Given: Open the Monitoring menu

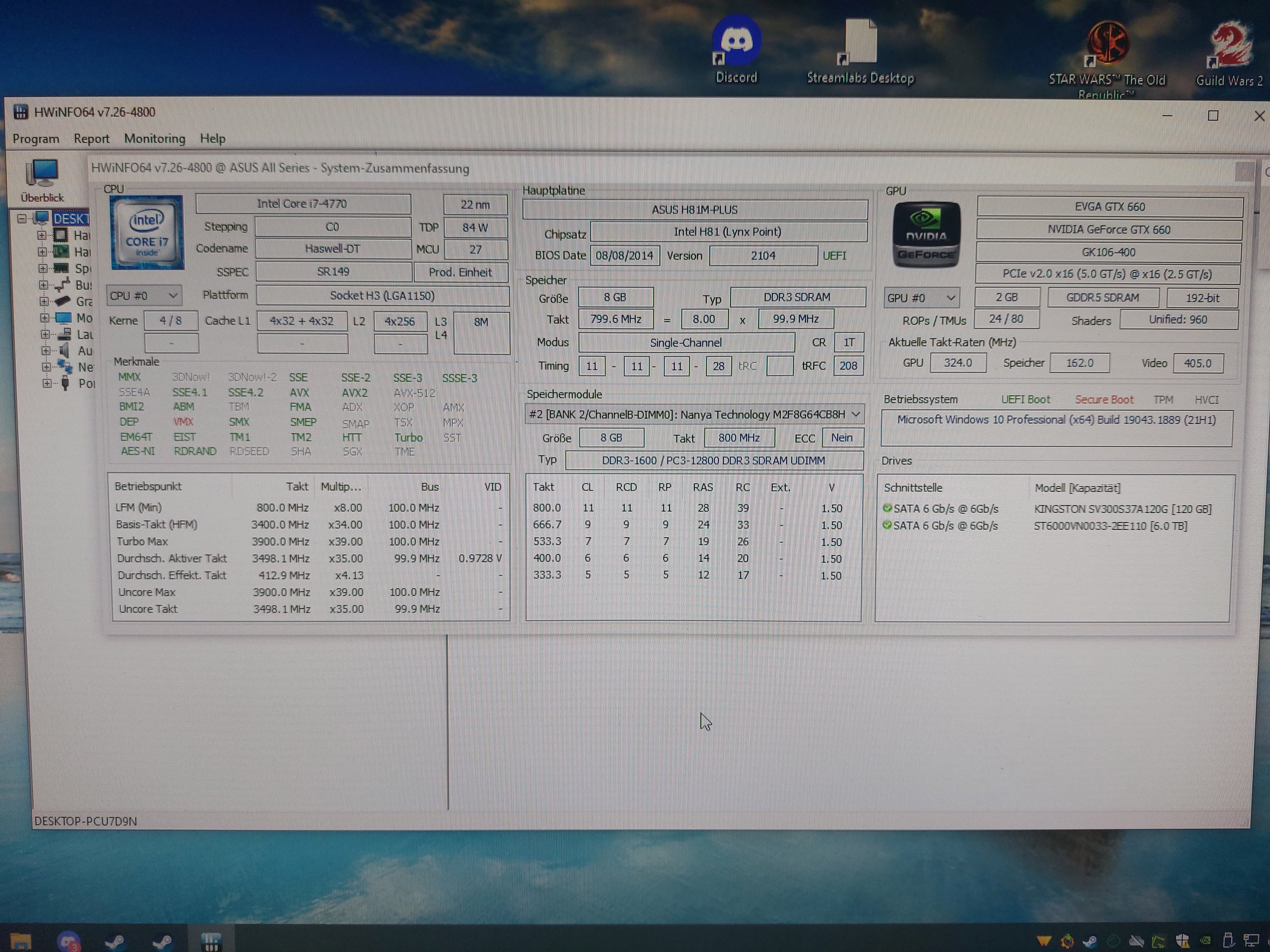Looking at the screenshot, I should [x=154, y=139].
